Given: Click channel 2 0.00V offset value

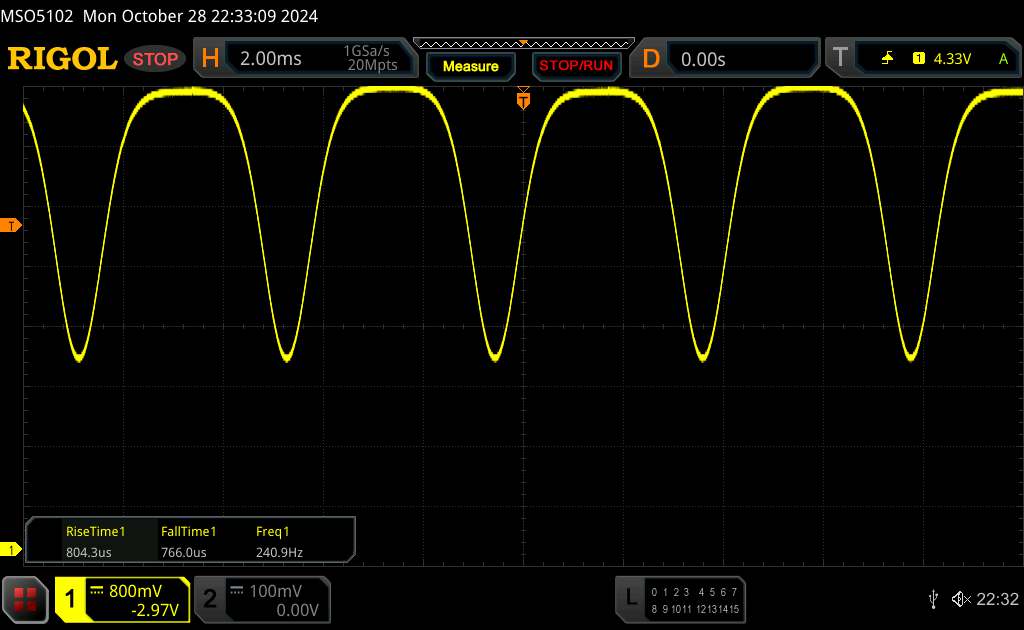Looking at the screenshot, I should tap(297, 610).
